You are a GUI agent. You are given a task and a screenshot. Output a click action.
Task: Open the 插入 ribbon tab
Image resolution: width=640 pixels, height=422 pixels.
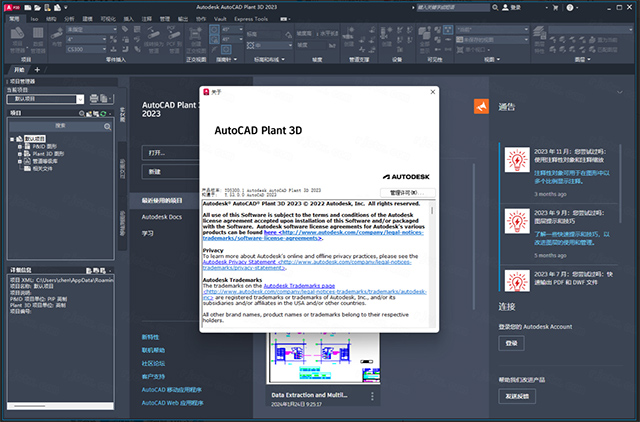(x=129, y=19)
